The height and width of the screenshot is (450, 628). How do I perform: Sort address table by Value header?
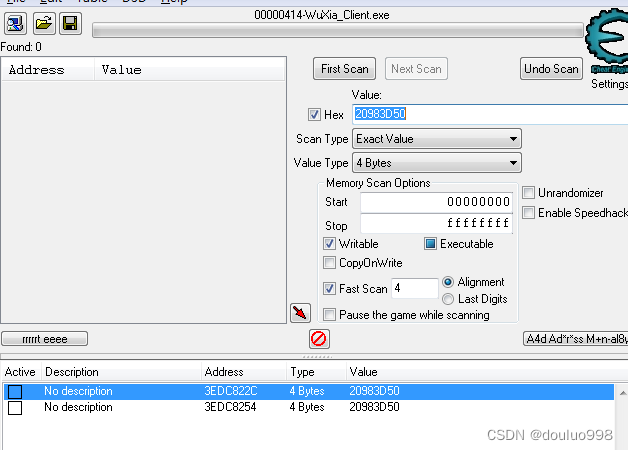487,372
